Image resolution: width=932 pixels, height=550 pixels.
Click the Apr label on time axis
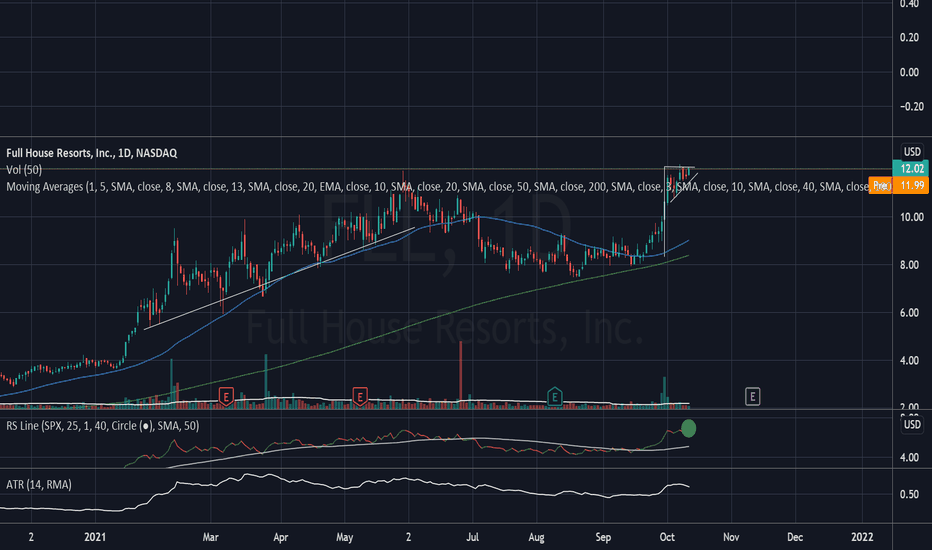click(281, 537)
